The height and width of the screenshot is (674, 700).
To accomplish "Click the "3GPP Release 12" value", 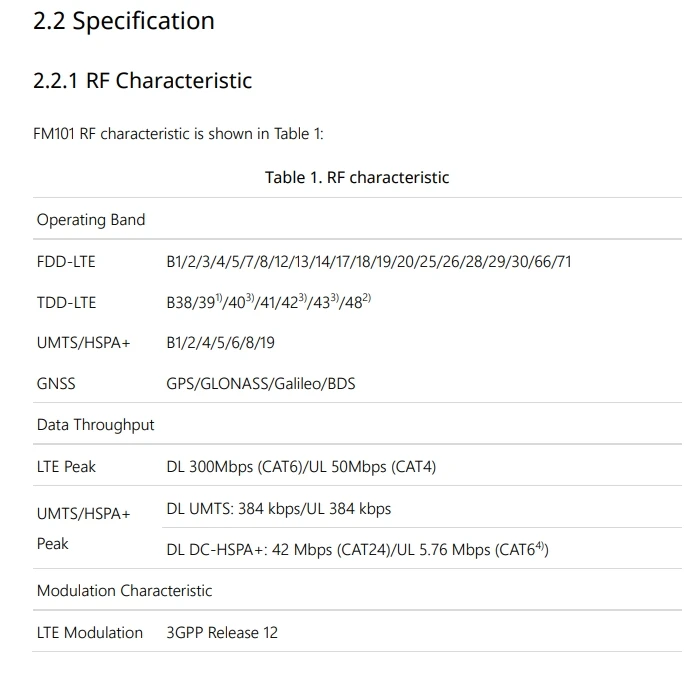I will click(x=222, y=633).
